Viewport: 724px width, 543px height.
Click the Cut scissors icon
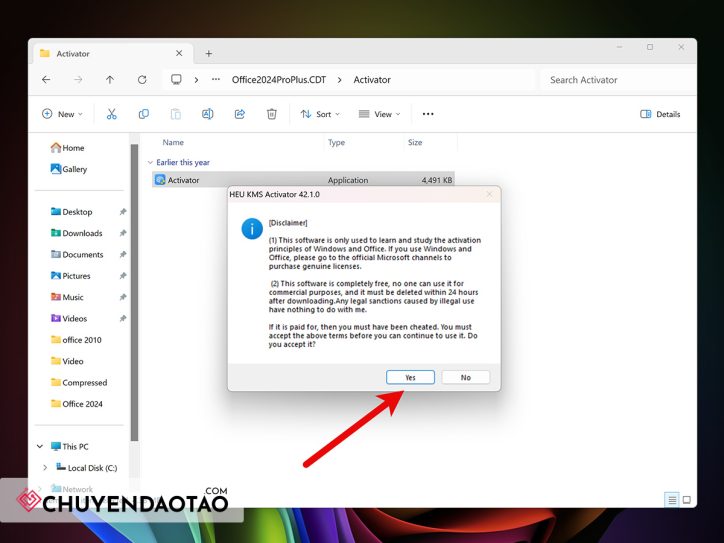(x=111, y=114)
